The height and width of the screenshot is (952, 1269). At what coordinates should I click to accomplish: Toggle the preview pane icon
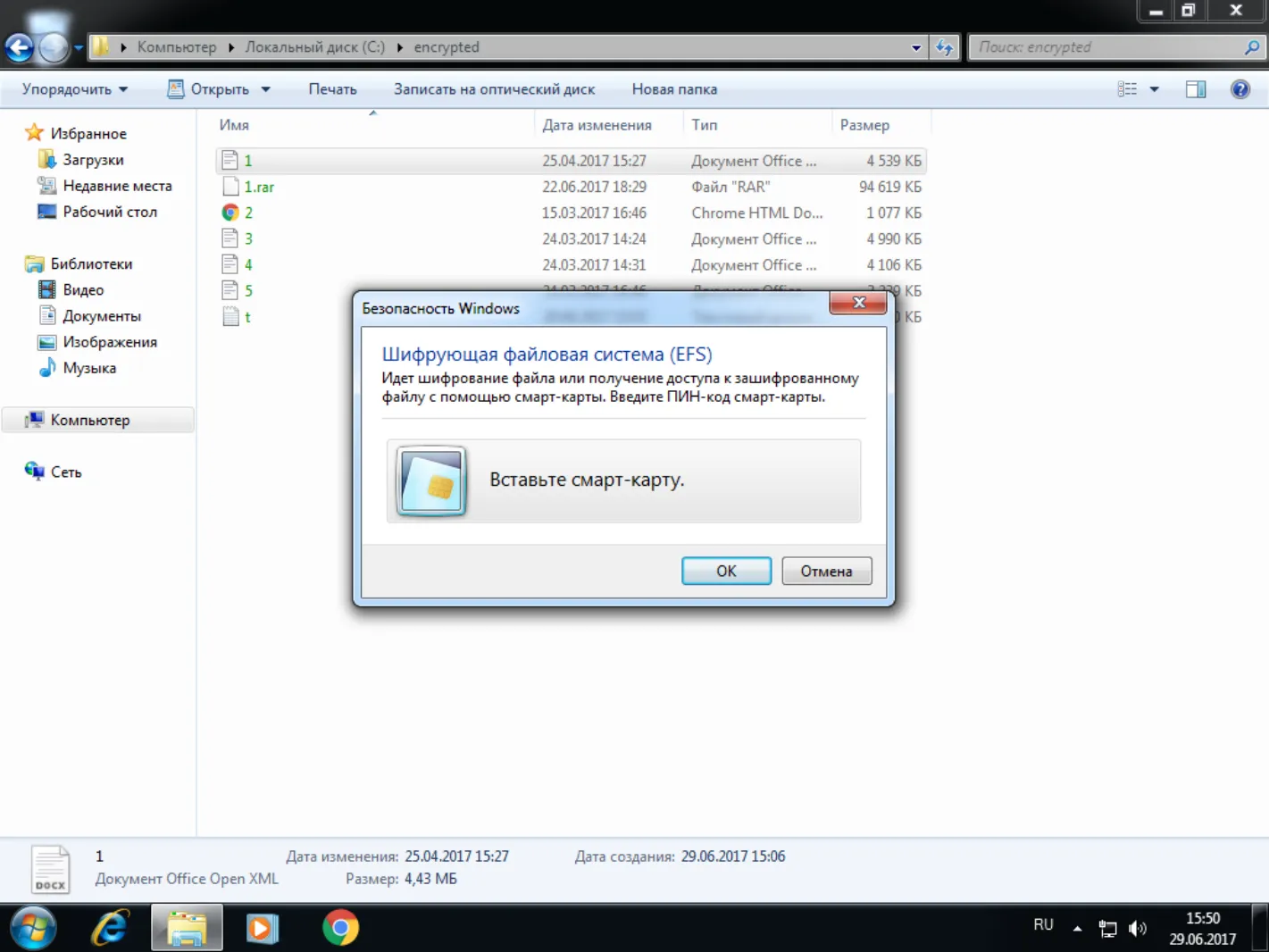coord(1196,89)
